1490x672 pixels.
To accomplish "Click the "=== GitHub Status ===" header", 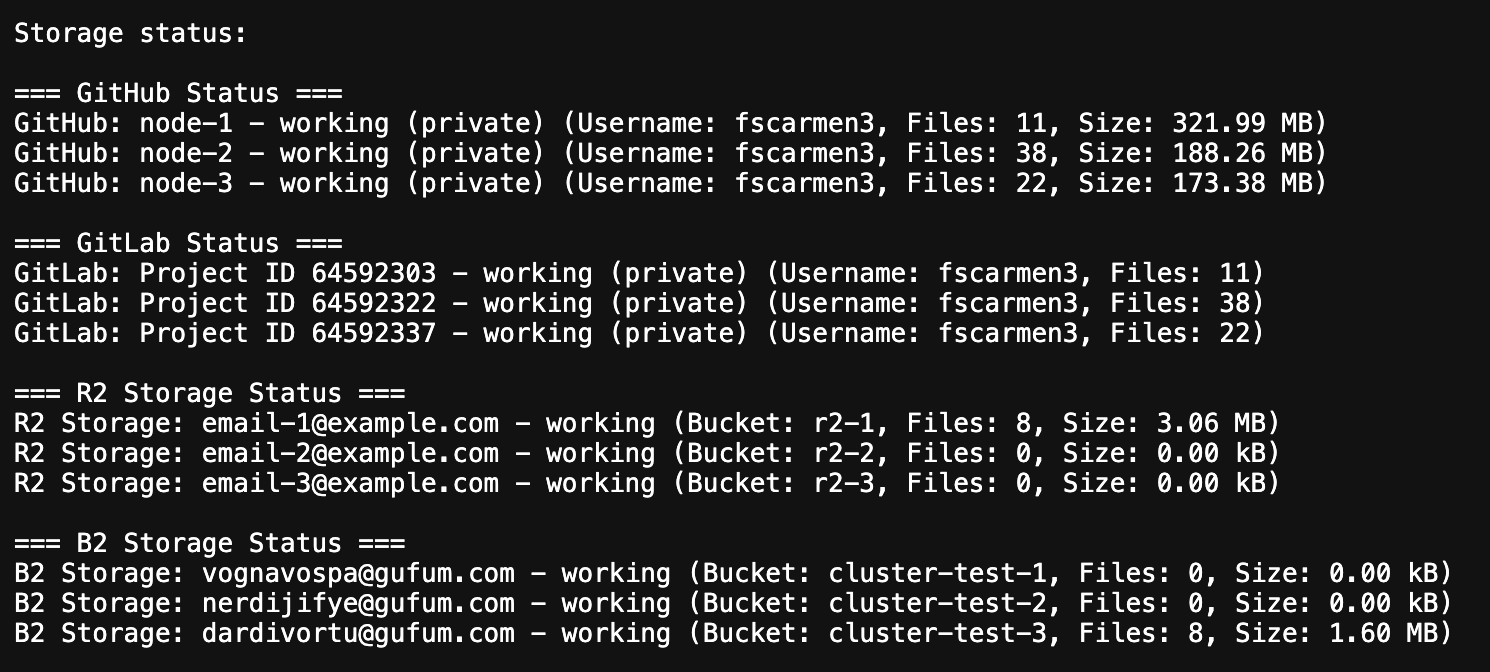I will [x=178, y=93].
